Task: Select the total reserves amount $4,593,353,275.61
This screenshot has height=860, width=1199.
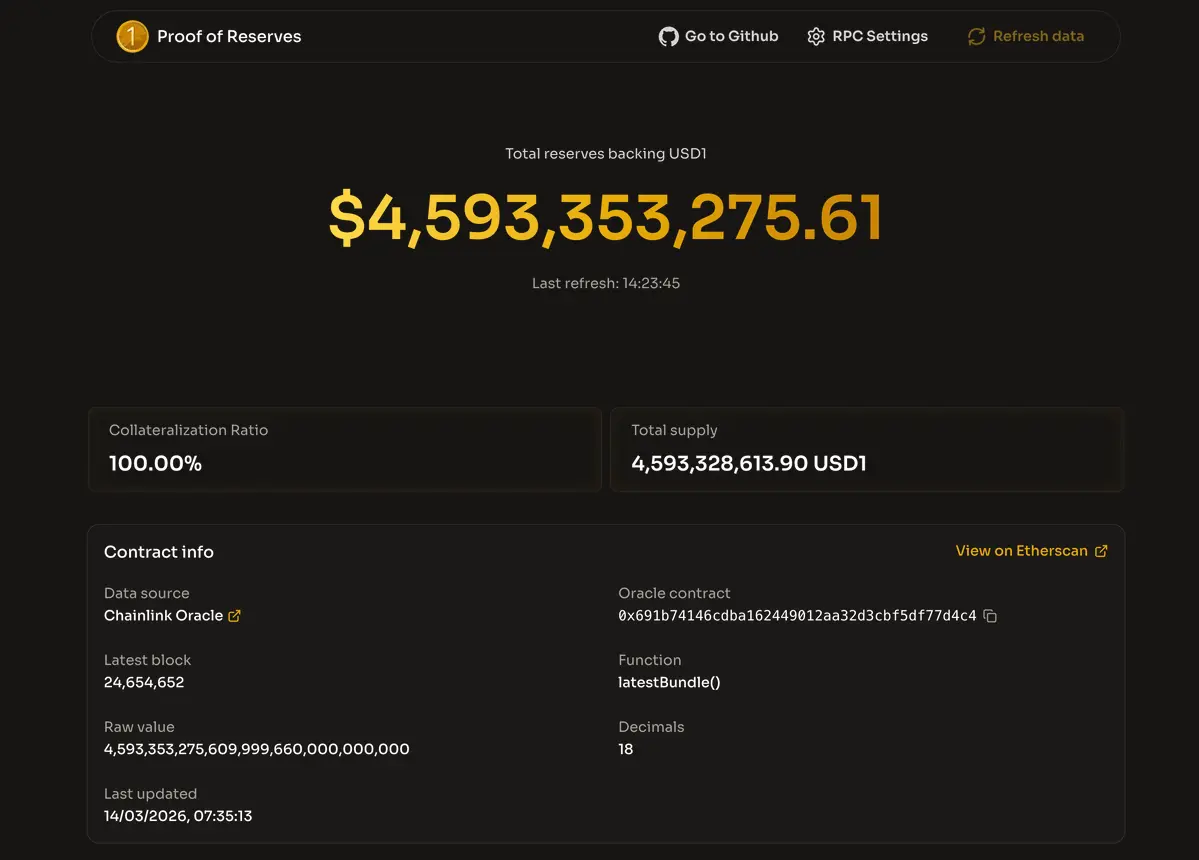Action: [x=605, y=218]
